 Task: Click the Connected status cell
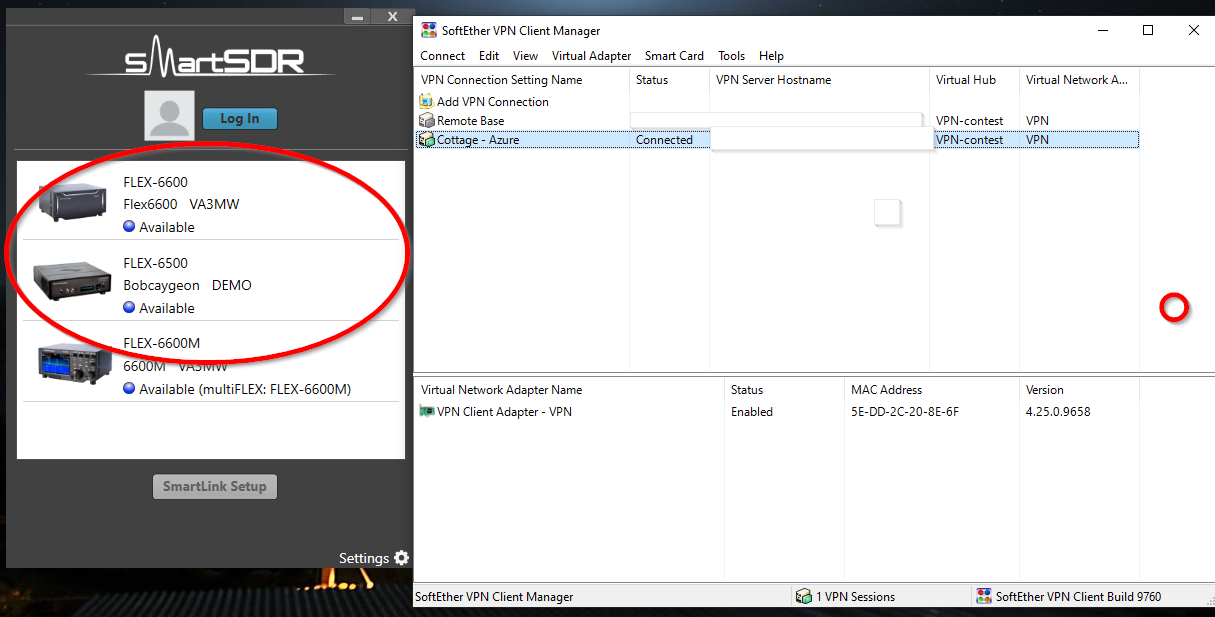click(x=664, y=140)
